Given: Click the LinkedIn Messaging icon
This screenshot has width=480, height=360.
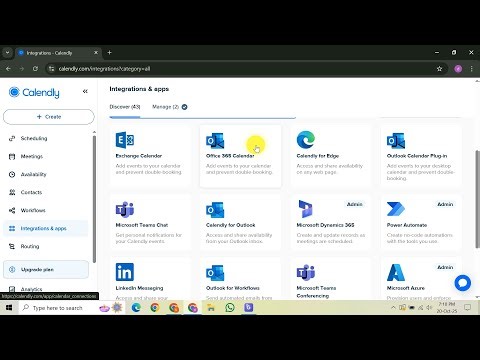Looking at the screenshot, I should [125, 272].
